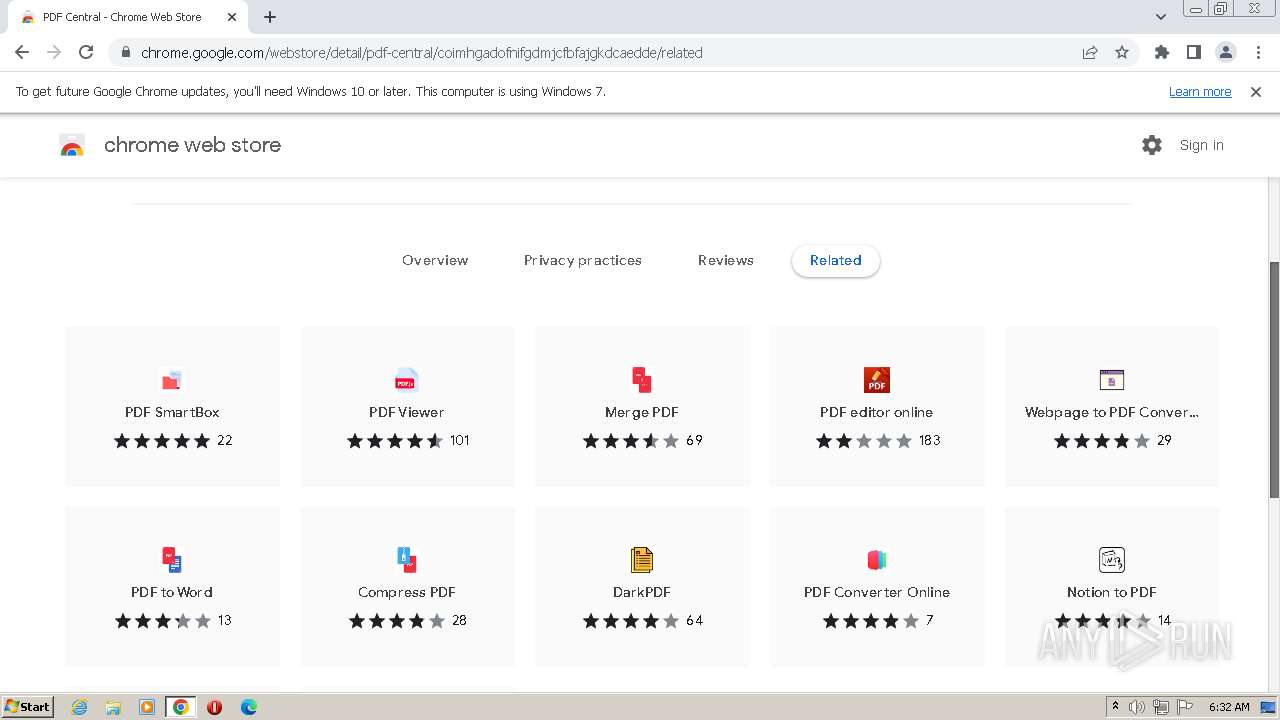
Task: Open Chrome Web Store settings gear
Action: tap(1152, 145)
